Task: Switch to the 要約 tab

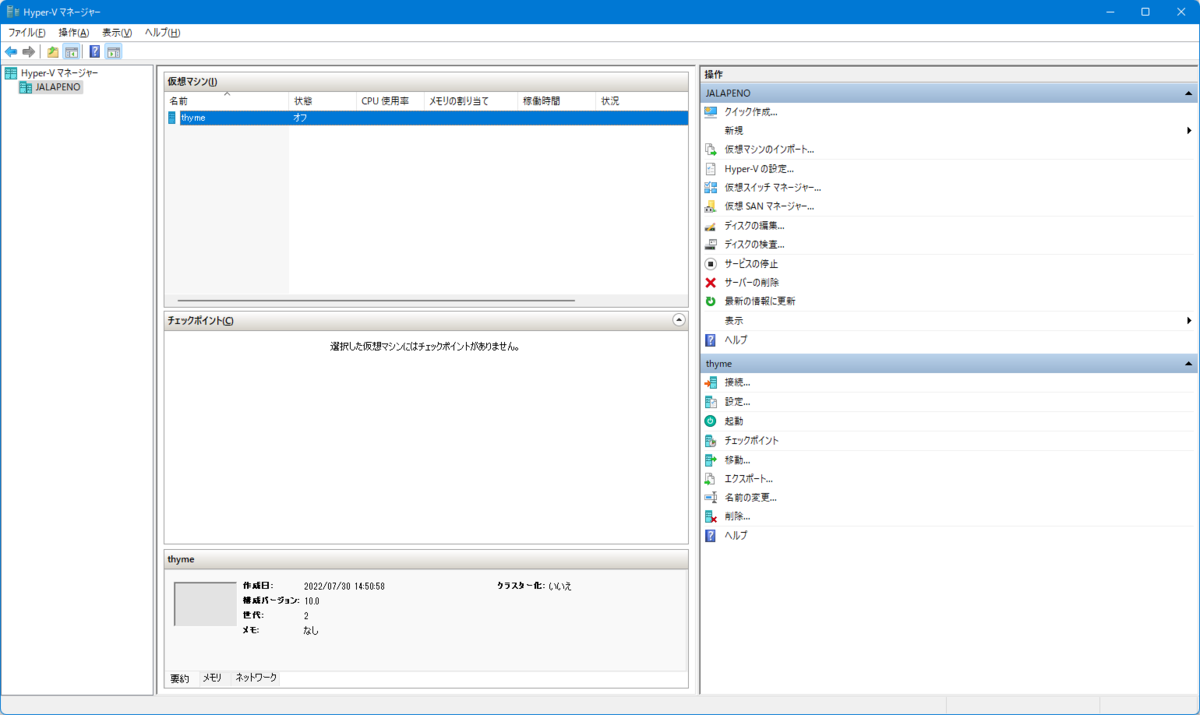Action: pyautogui.click(x=180, y=678)
